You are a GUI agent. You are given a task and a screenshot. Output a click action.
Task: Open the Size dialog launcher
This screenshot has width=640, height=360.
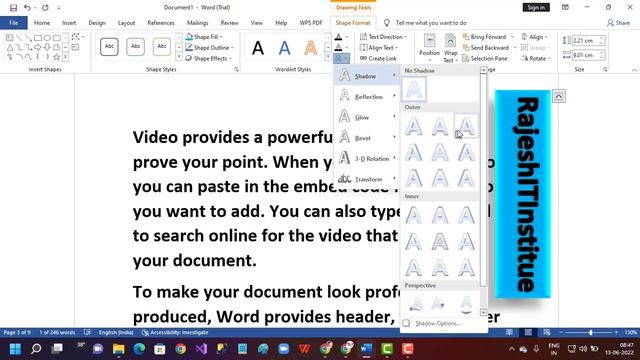click(605, 70)
